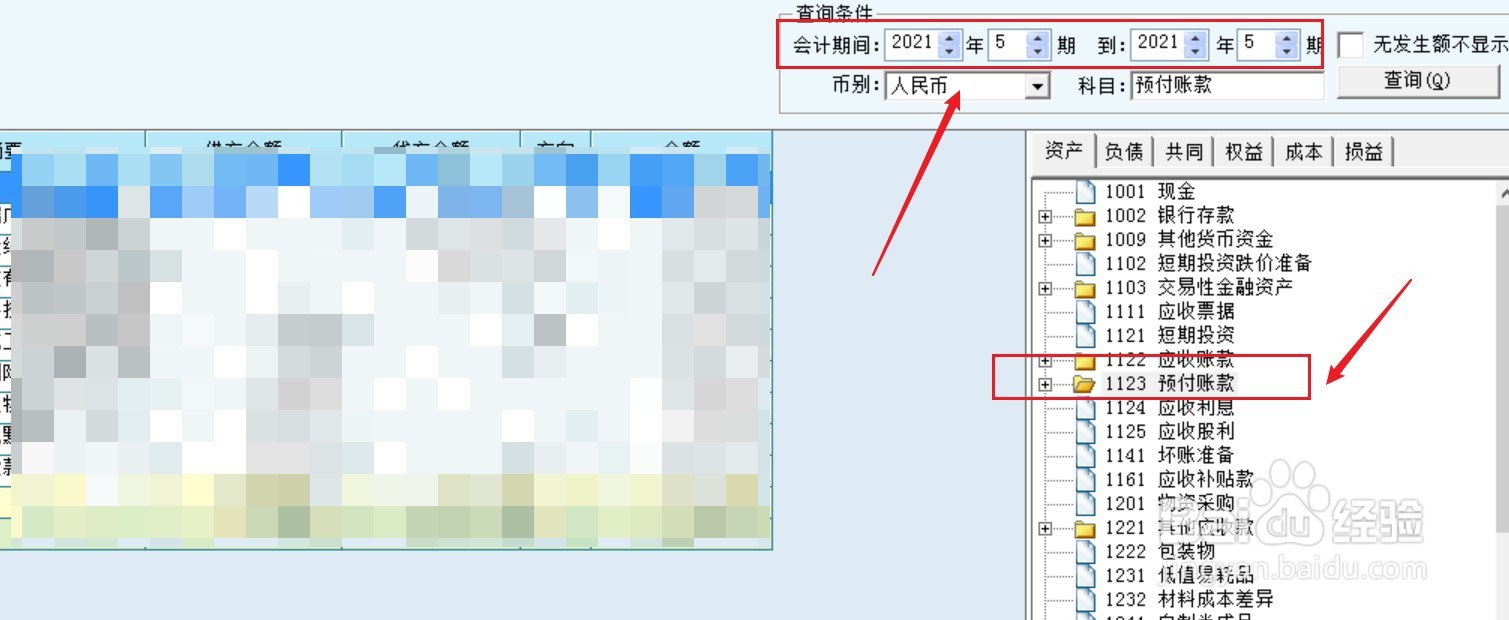Click the open folder icon of 1123 预付账款
The image size is (1509, 620).
pyautogui.click(x=1085, y=384)
